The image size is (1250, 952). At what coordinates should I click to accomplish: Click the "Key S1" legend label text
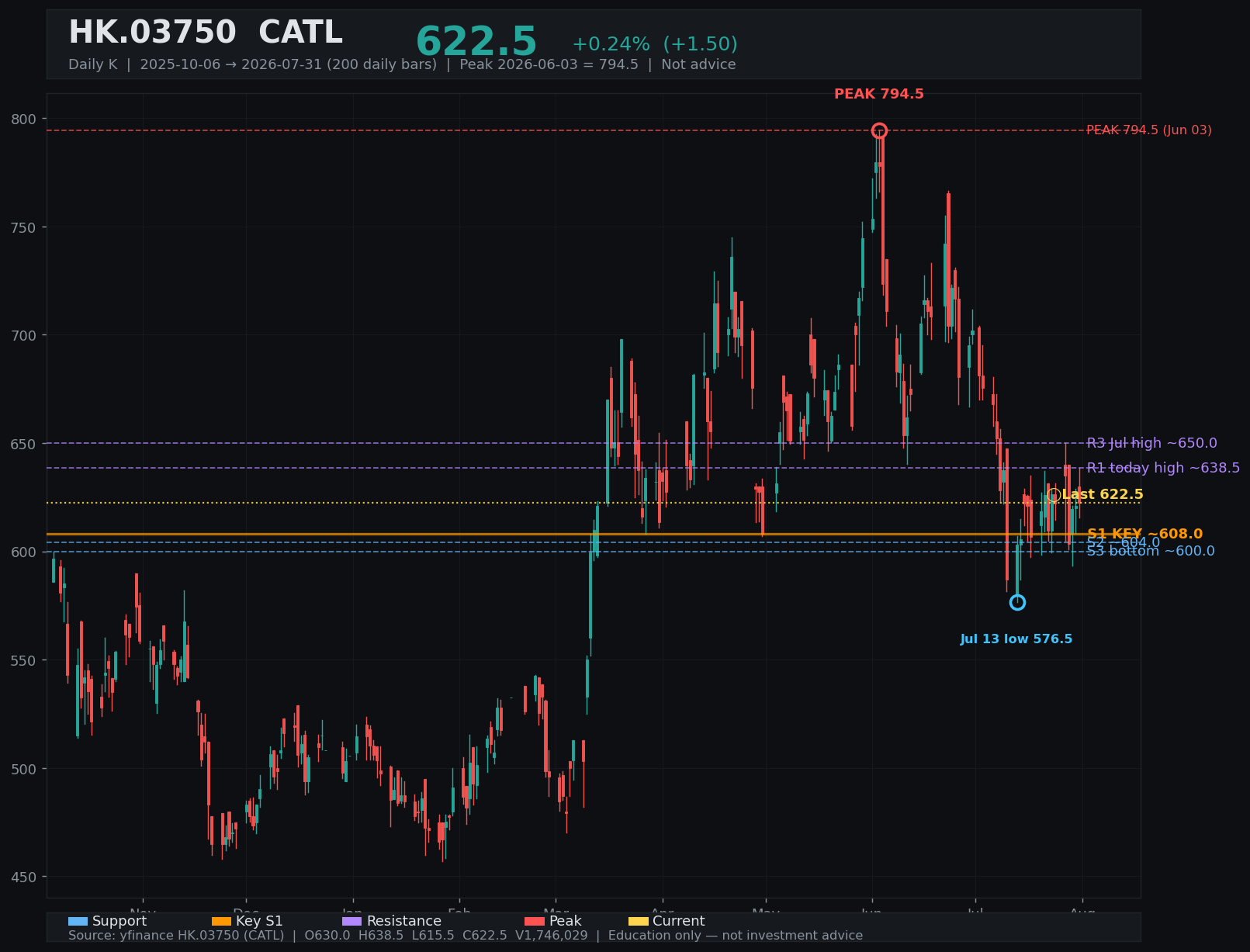click(260, 922)
